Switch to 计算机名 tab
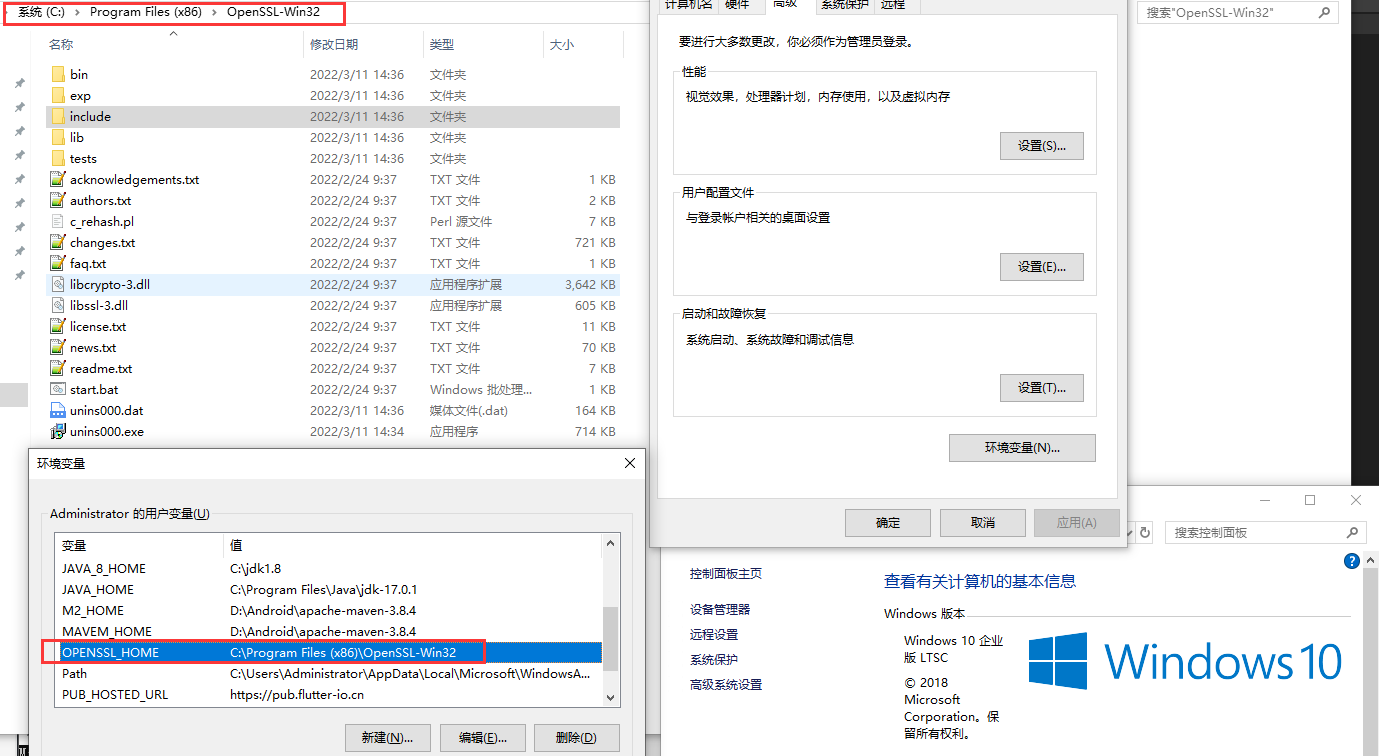This screenshot has width=1379, height=756. pyautogui.click(x=688, y=5)
